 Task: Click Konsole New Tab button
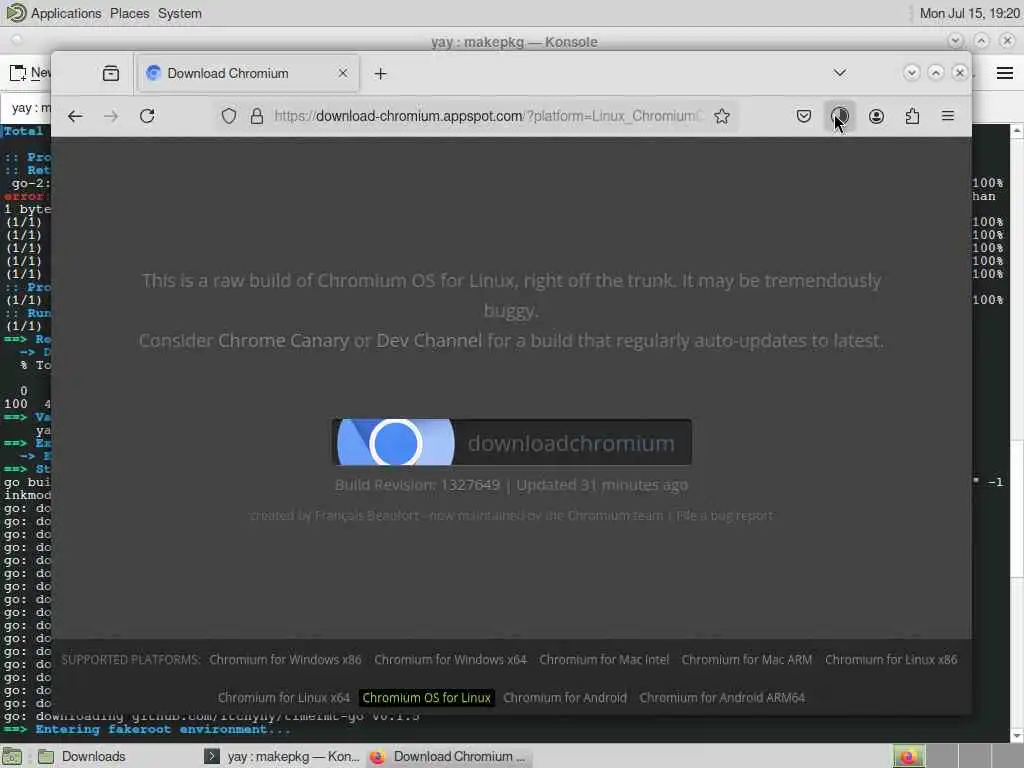[29, 72]
